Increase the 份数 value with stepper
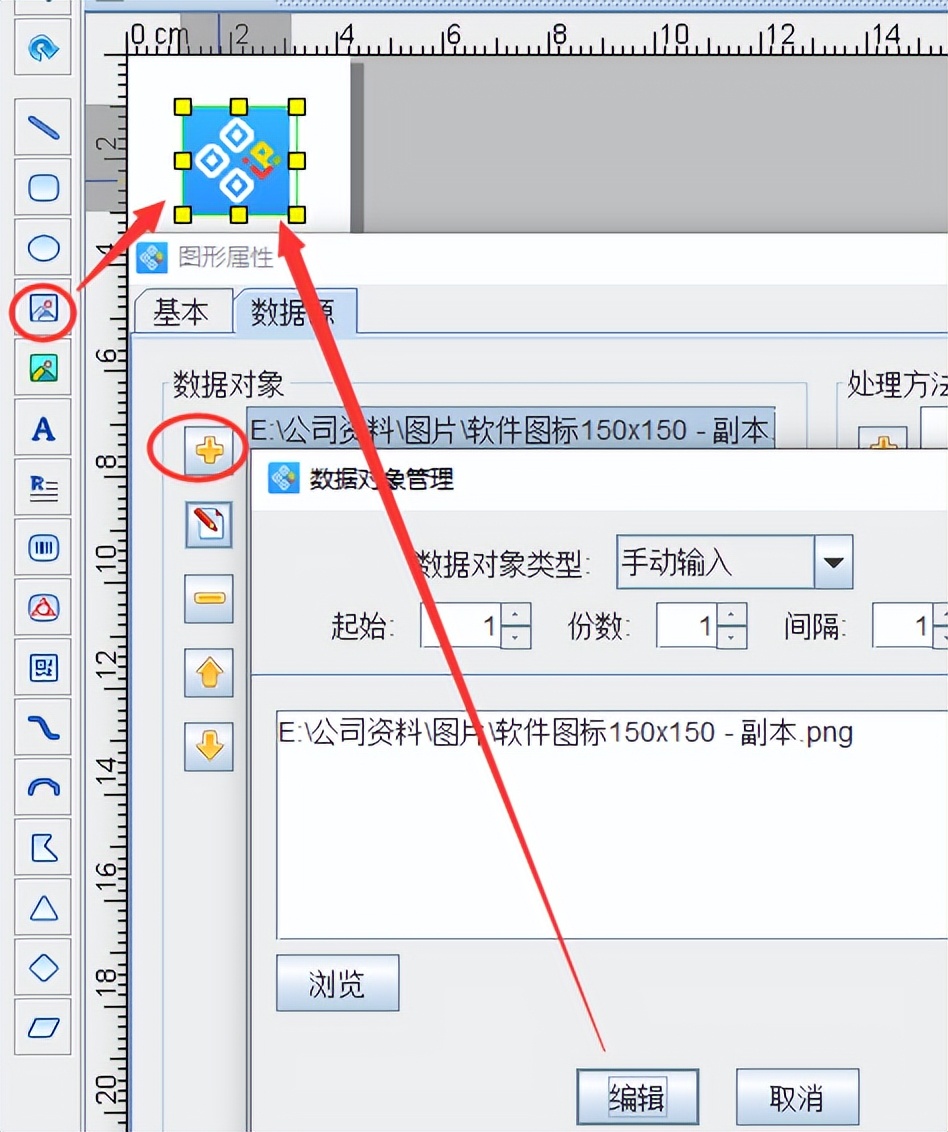Image resolution: width=948 pixels, height=1132 pixels. point(731,614)
